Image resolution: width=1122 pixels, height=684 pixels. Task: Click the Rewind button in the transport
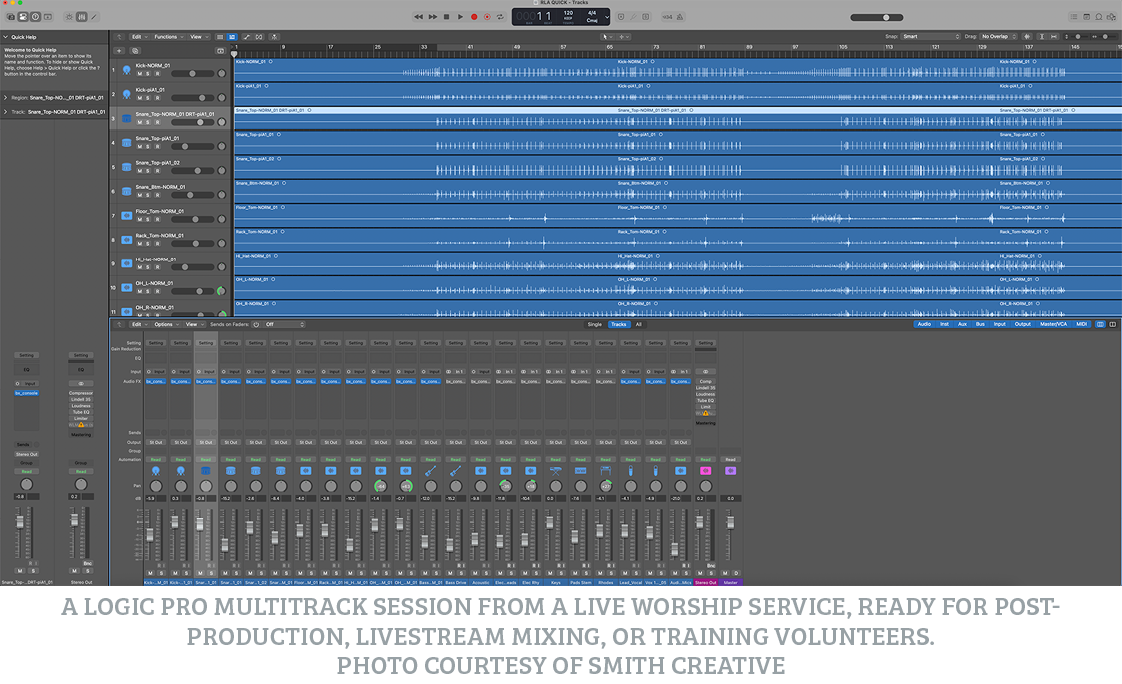pyautogui.click(x=419, y=17)
